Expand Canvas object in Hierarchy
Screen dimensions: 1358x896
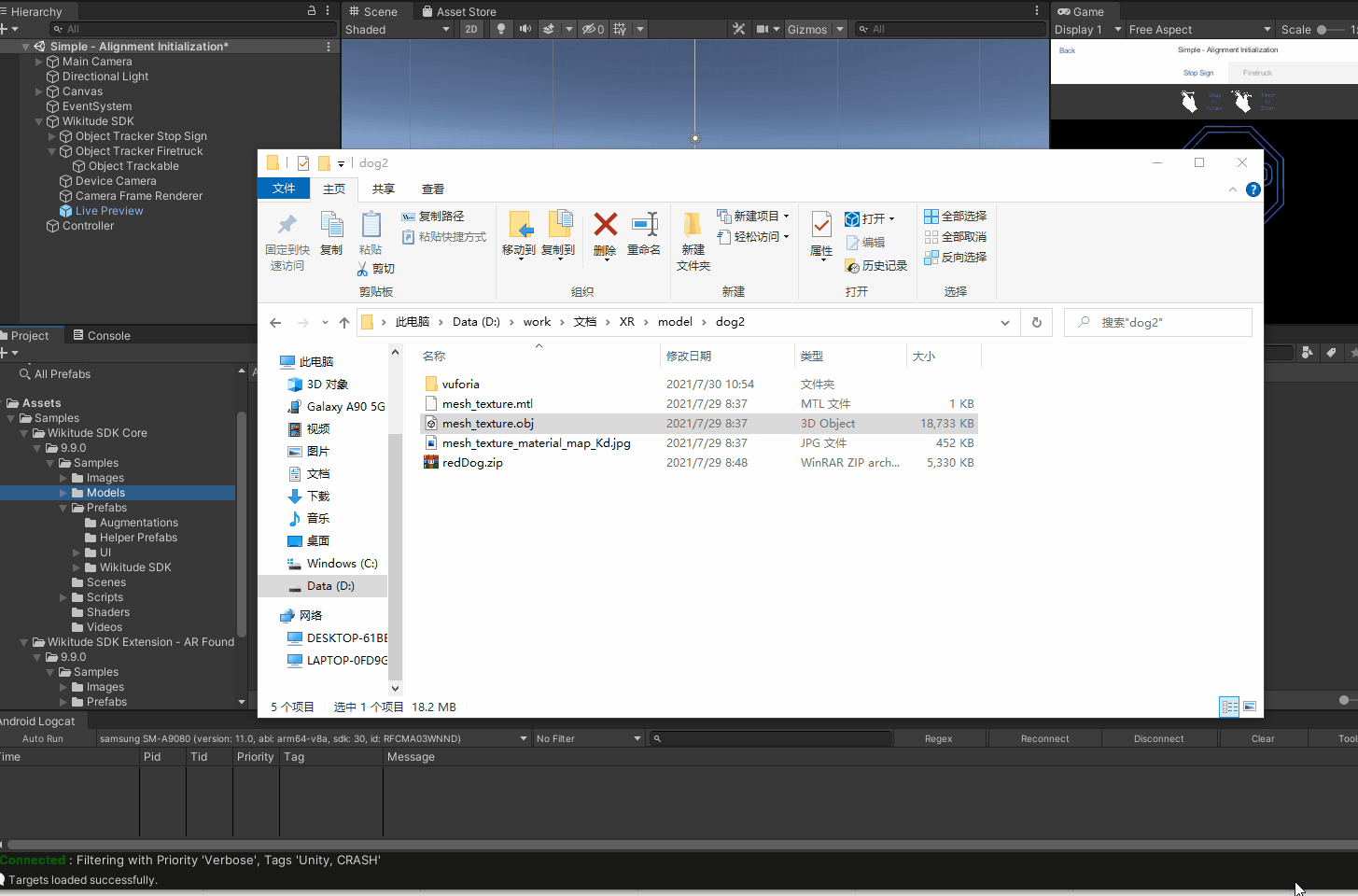click(x=39, y=91)
